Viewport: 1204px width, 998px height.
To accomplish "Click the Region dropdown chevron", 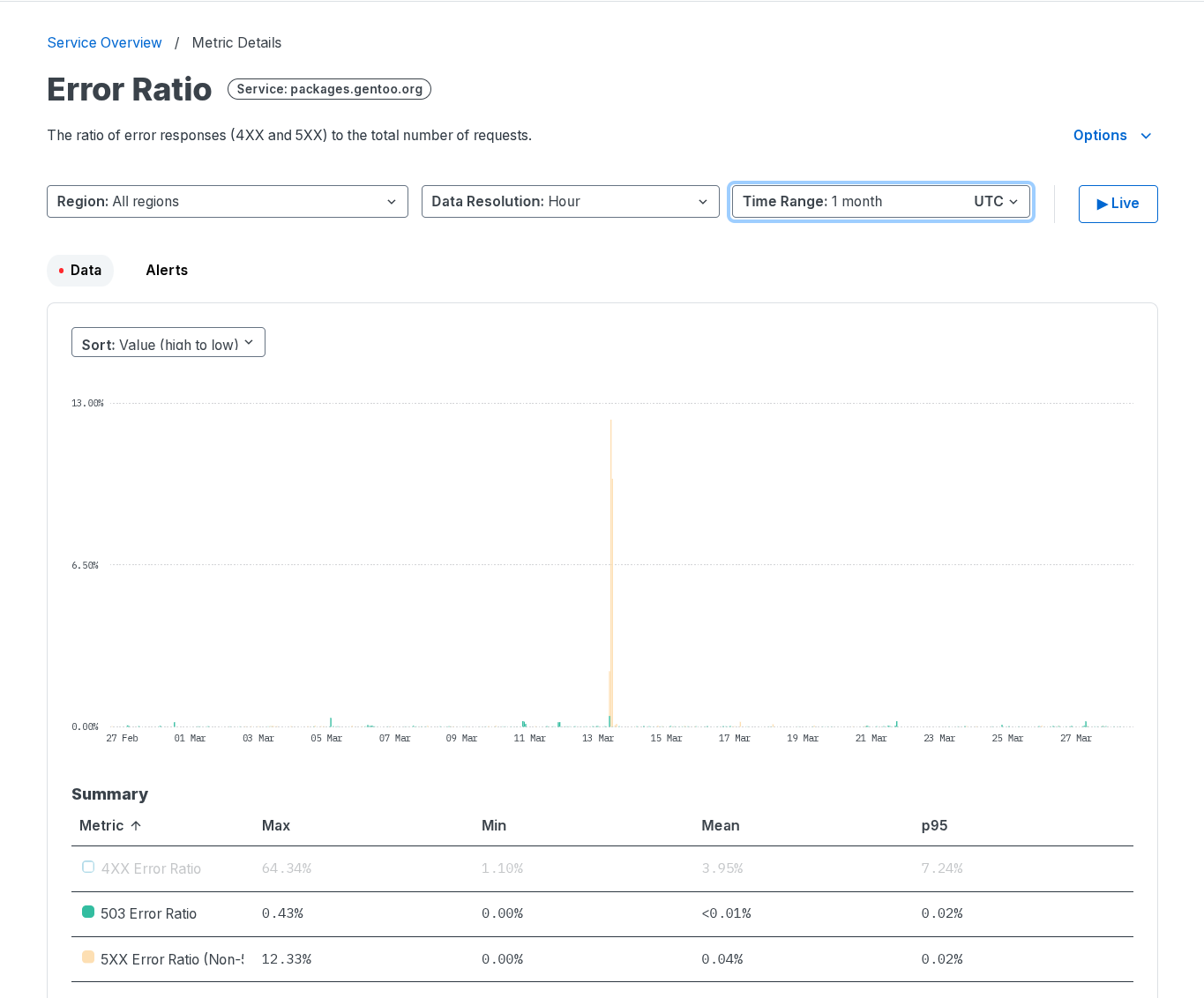I will tap(392, 202).
